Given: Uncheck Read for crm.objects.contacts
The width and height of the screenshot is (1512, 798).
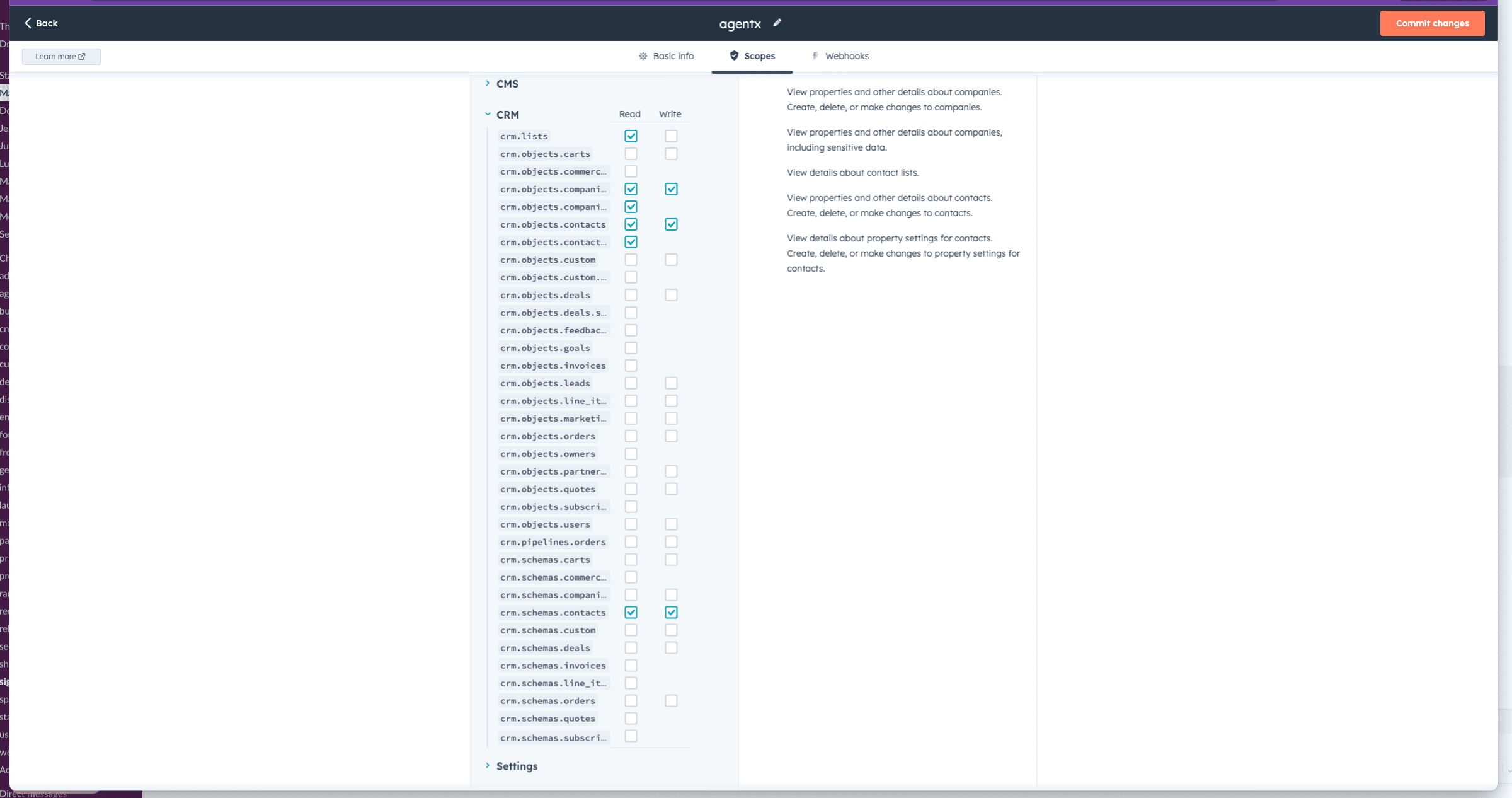Looking at the screenshot, I should (x=631, y=224).
